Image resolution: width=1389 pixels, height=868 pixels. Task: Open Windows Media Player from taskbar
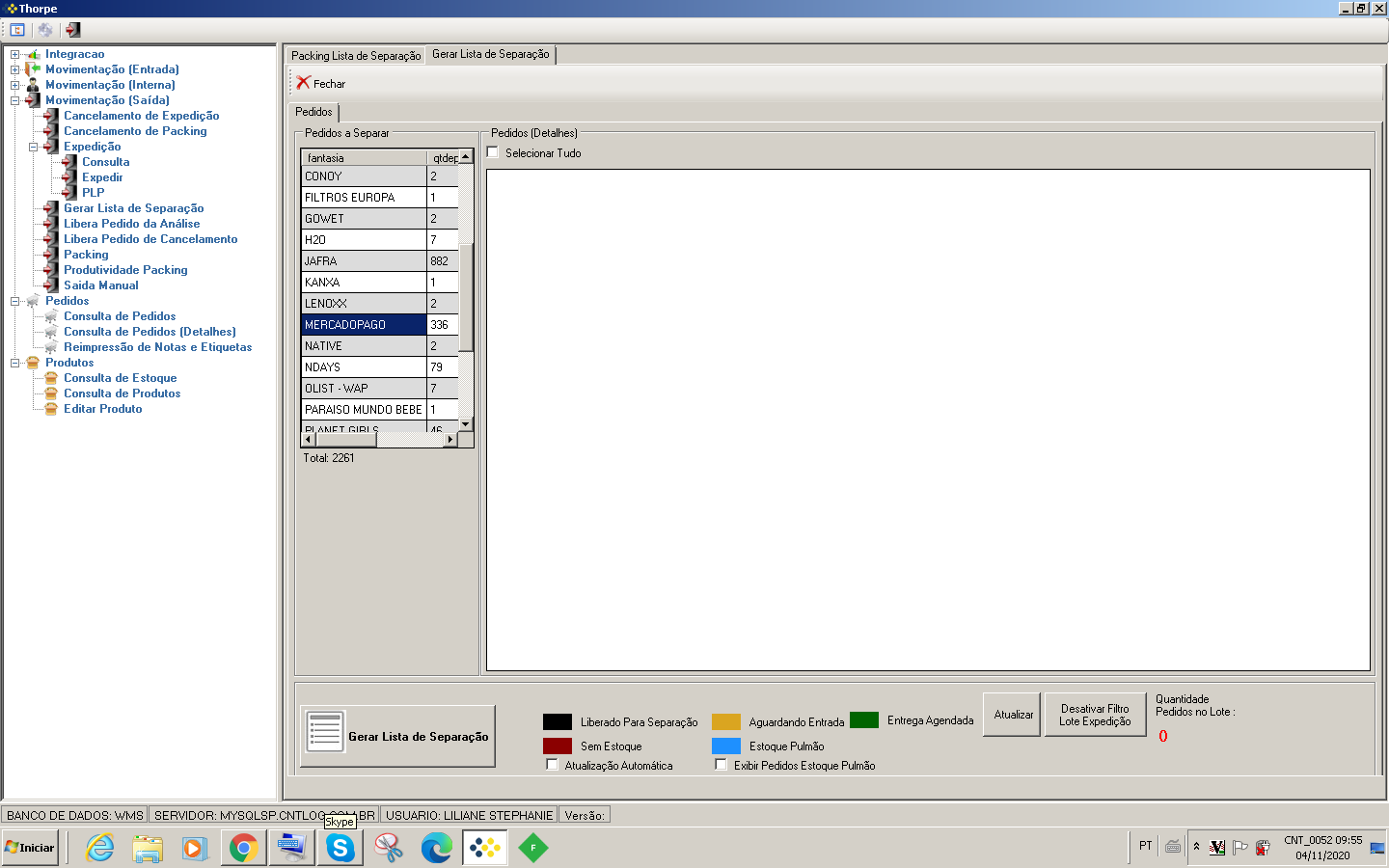195,848
